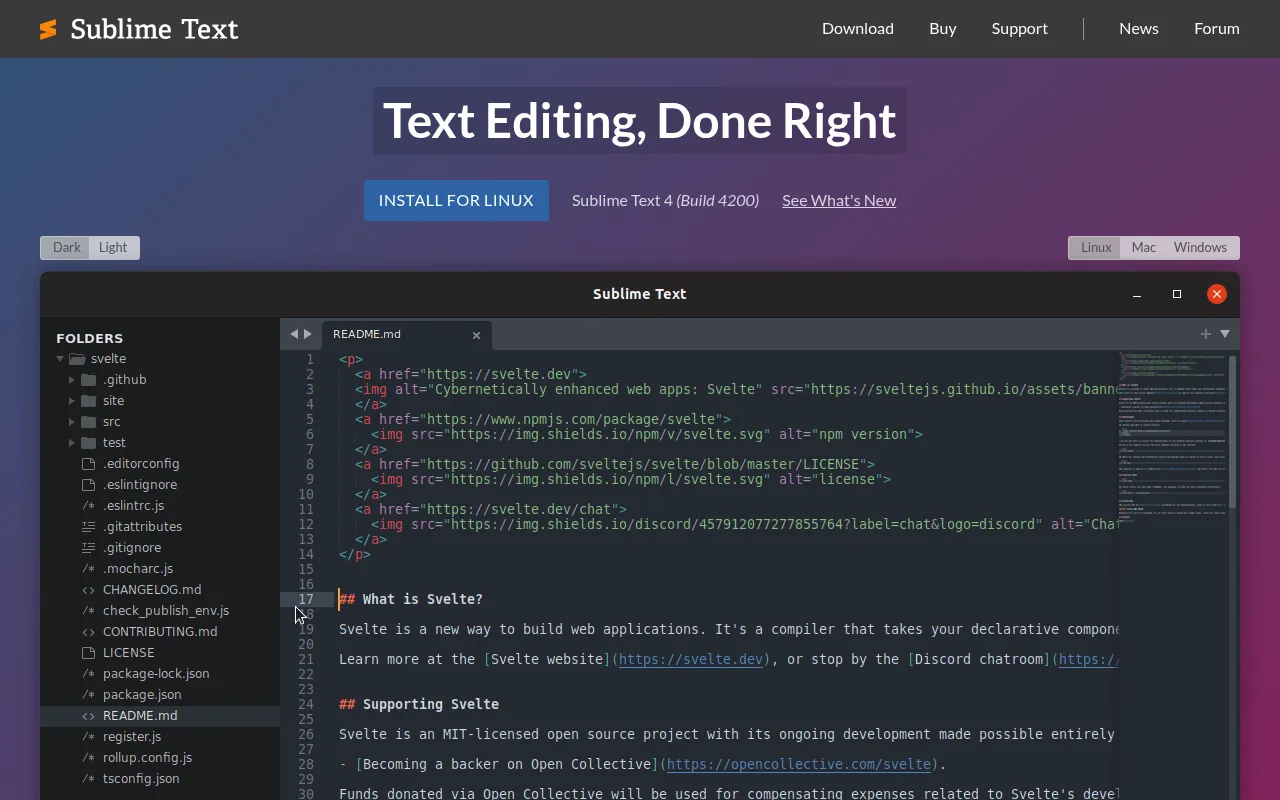The image size is (1280, 800).
Task: Switch screenshot theme to Light
Action: coord(113,248)
